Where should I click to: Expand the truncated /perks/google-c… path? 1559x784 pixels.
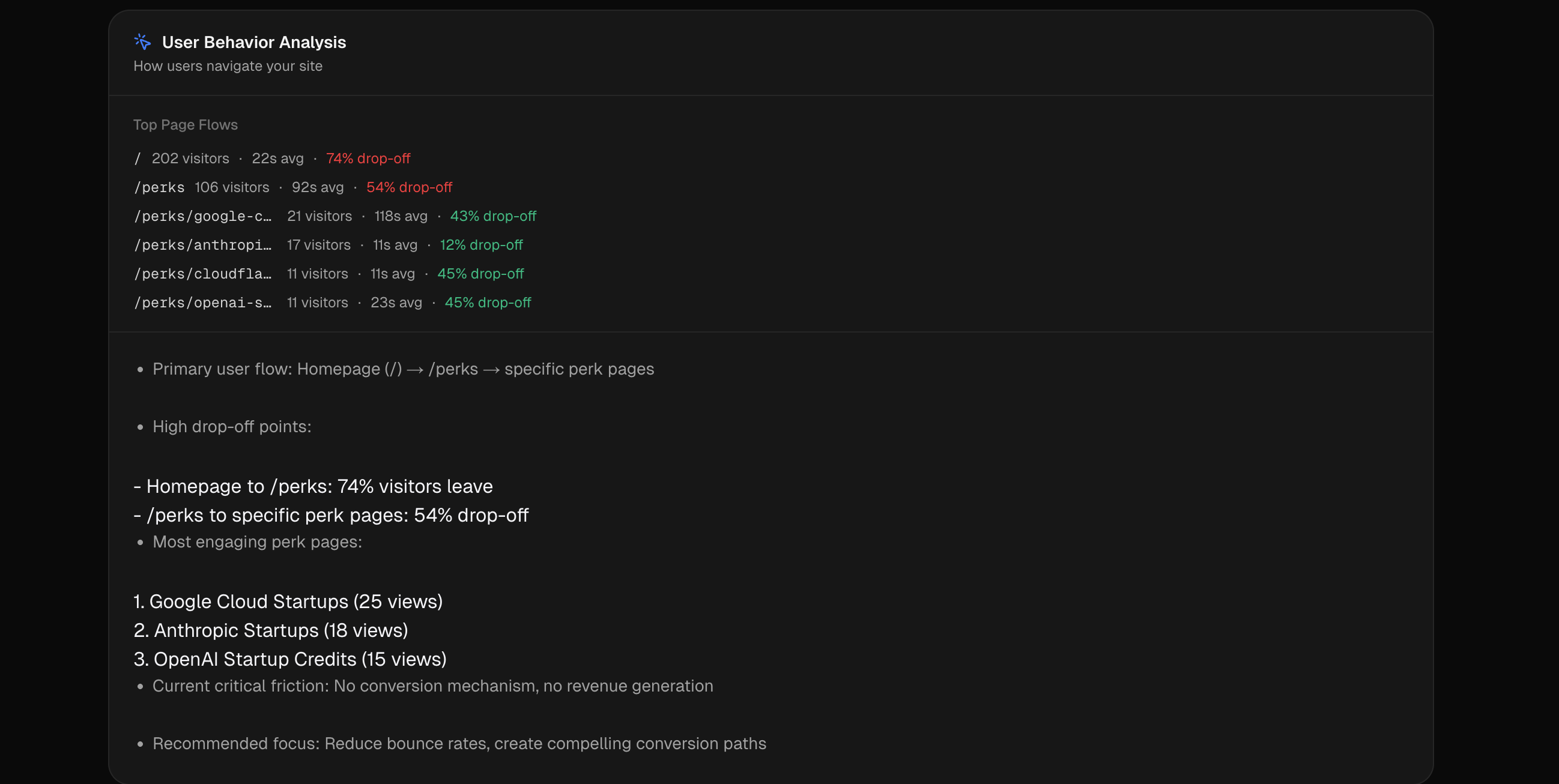point(203,216)
